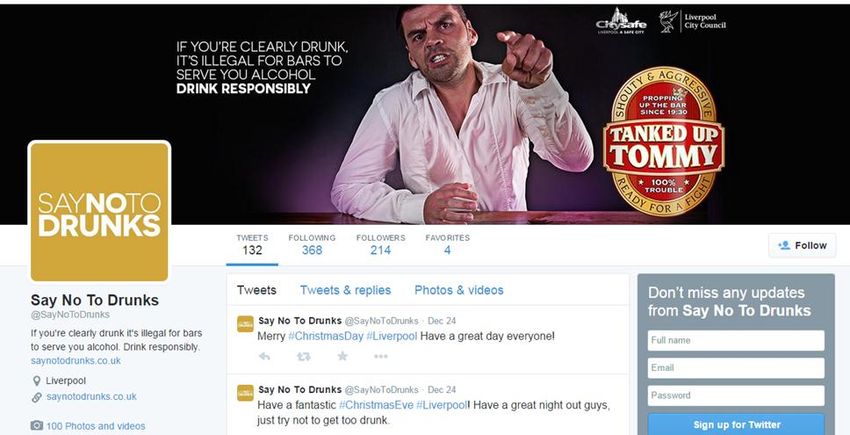Click the Full name input field
850x435 pixels.
coord(736,341)
